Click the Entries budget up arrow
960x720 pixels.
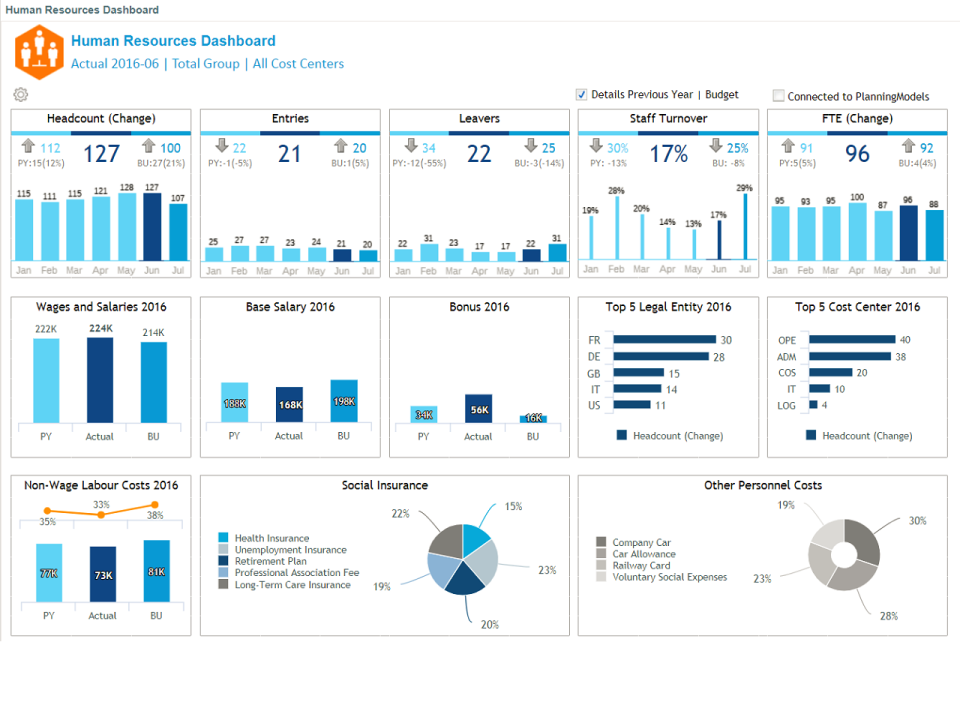(341, 146)
